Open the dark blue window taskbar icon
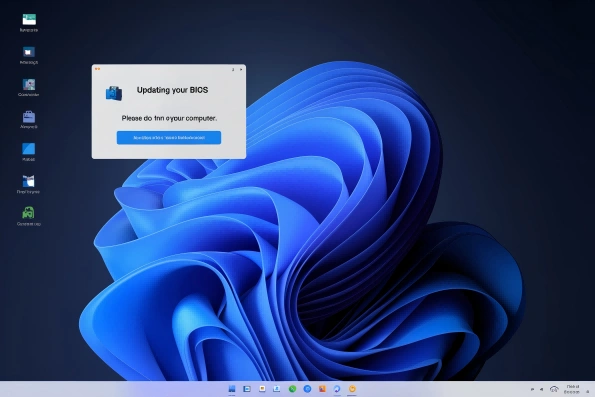 click(247, 389)
